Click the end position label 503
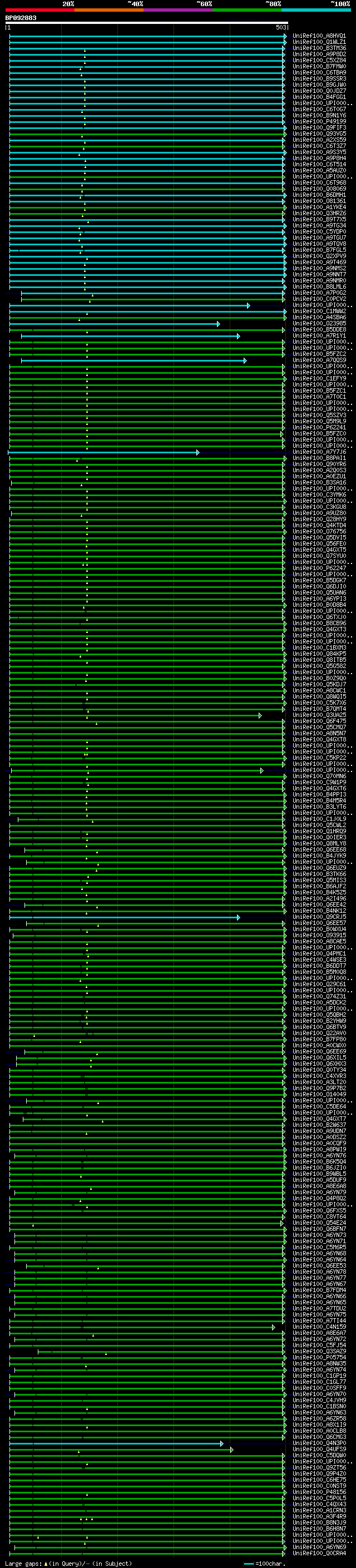 281,27
